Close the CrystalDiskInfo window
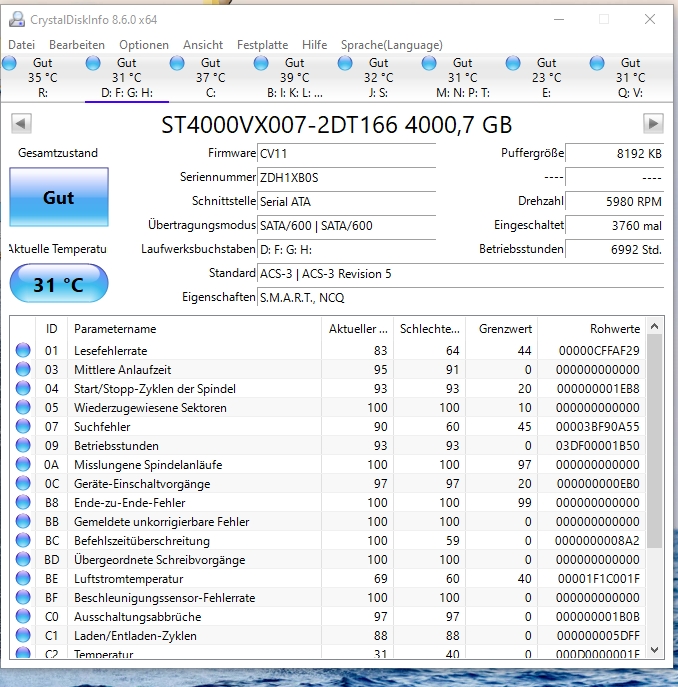Screen dimensions: 678x687 click(650, 19)
